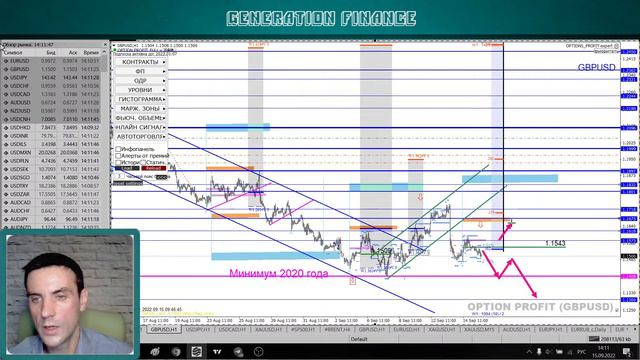Open the browser icon in the taskbar
This screenshot has width=640, height=360.
click(x=176, y=351)
